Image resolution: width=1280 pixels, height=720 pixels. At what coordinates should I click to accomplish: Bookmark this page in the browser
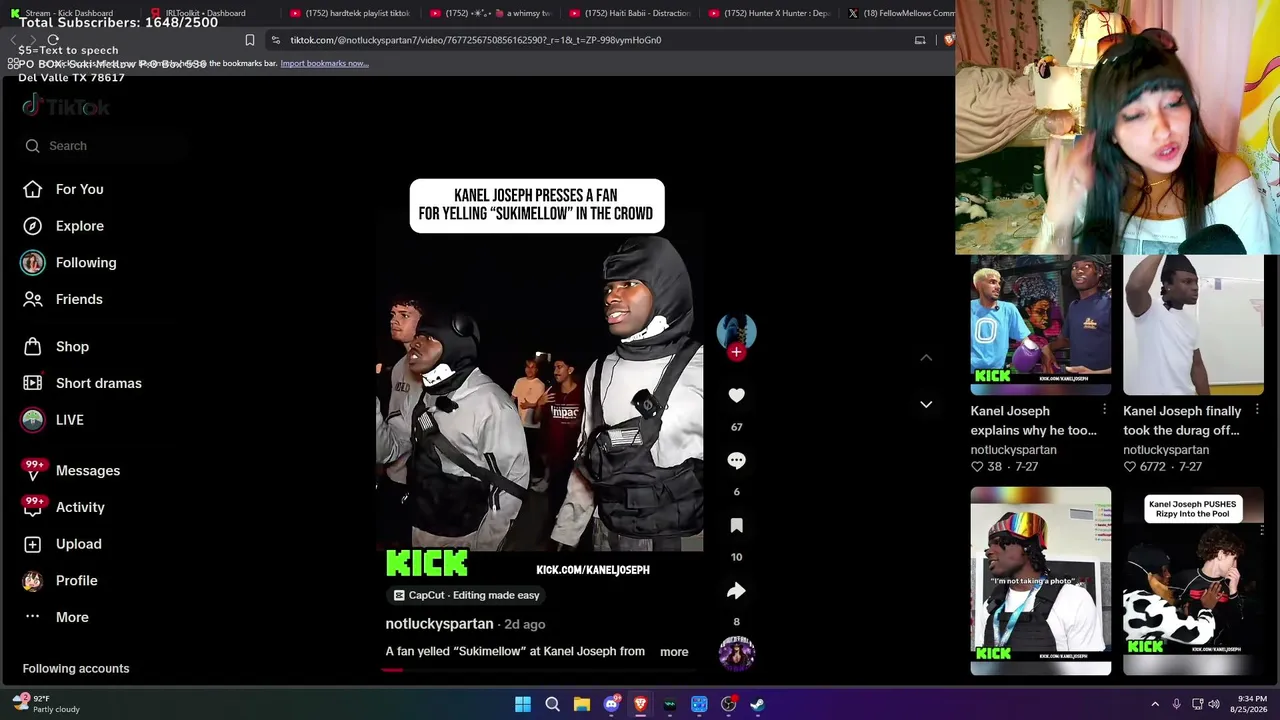tap(250, 40)
